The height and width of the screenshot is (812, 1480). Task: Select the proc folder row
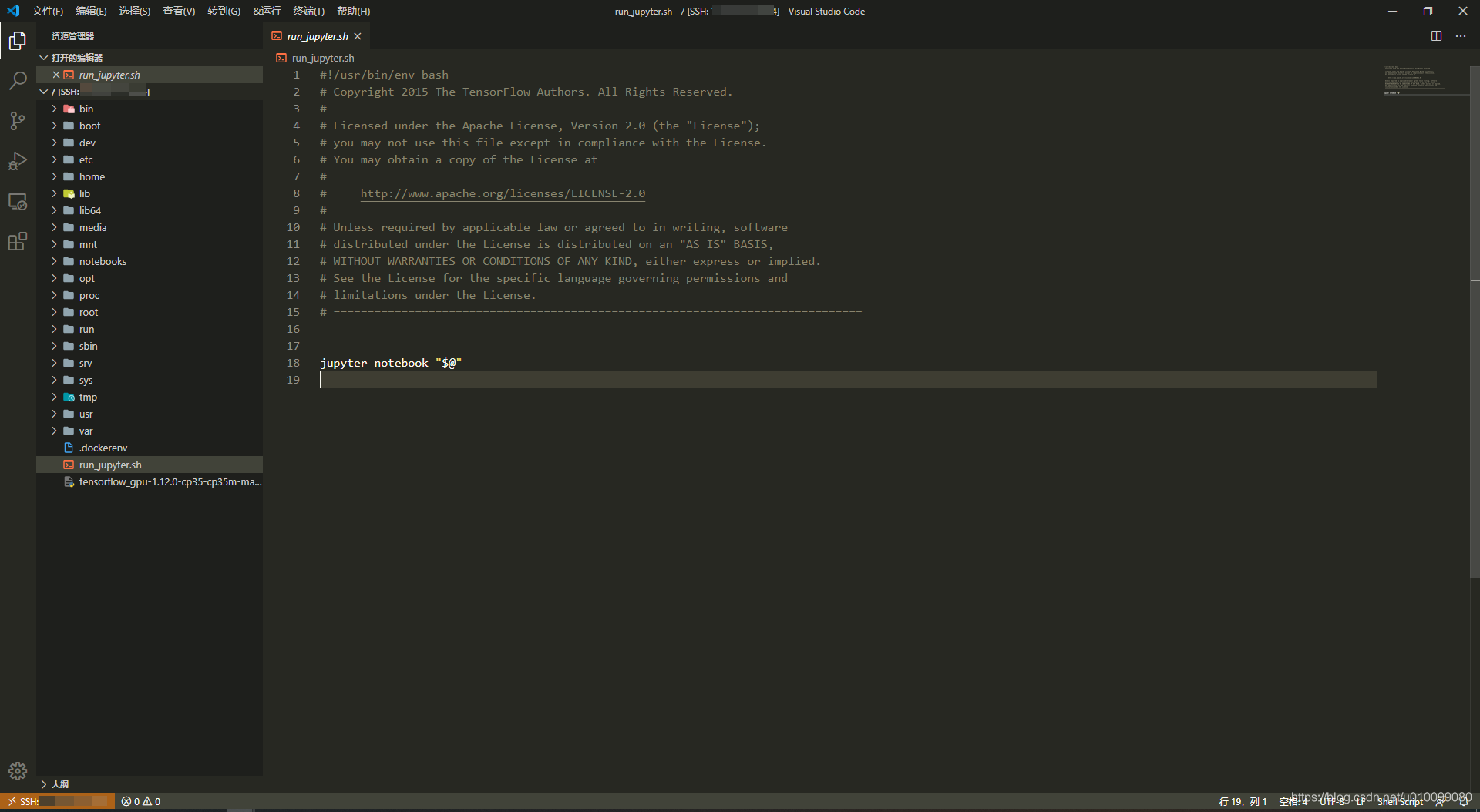[x=150, y=295]
